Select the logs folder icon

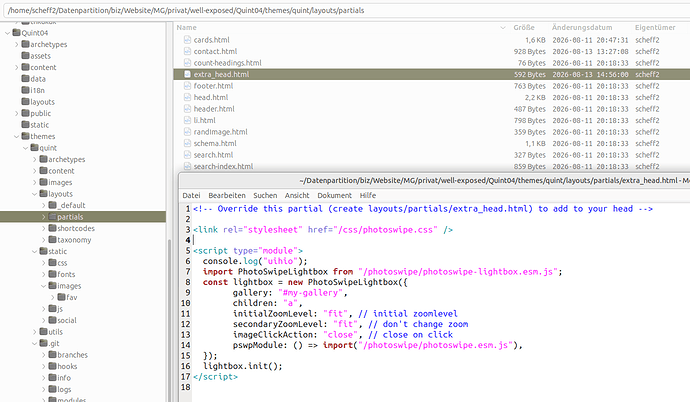52,389
